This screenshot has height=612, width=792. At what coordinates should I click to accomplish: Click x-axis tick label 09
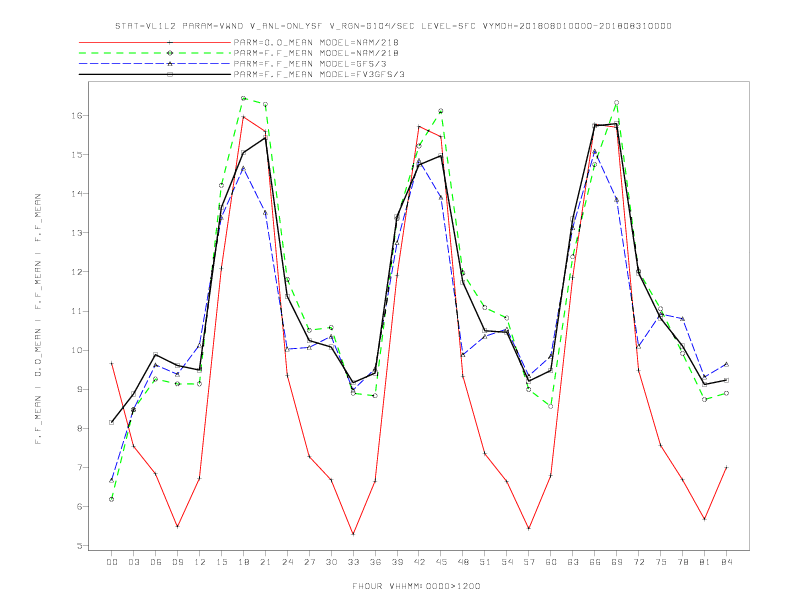point(177,562)
